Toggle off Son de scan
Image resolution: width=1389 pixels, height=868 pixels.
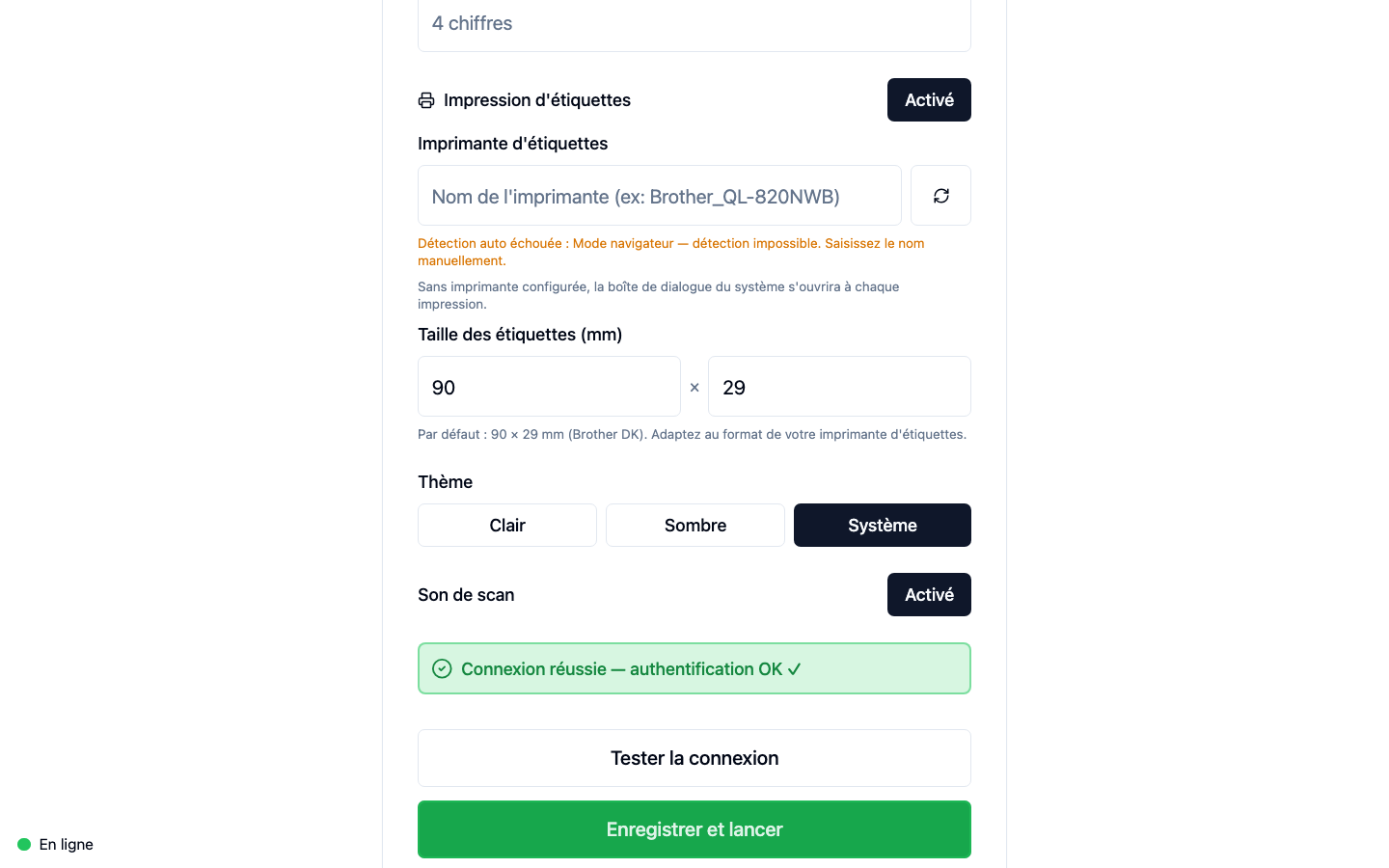[929, 594]
